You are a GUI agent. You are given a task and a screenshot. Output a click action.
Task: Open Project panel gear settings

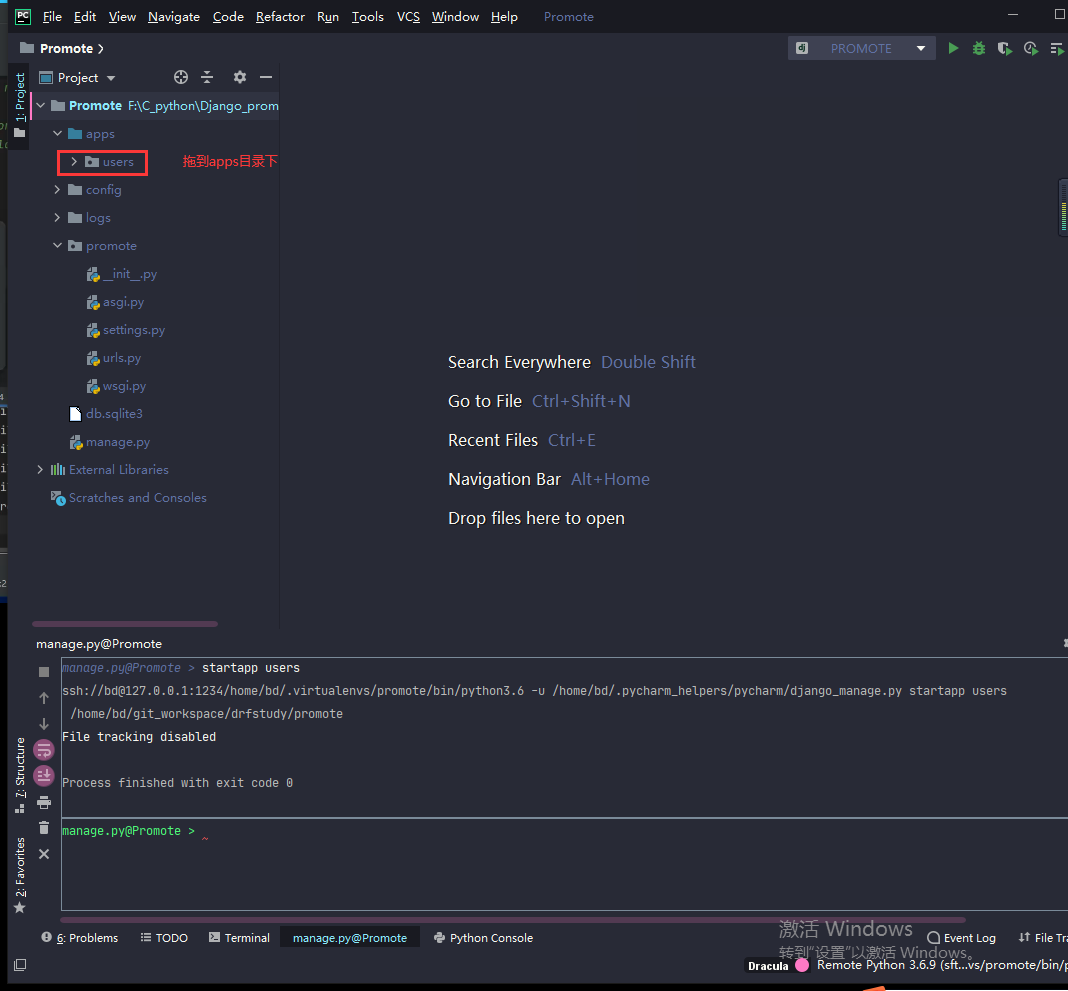(x=239, y=77)
